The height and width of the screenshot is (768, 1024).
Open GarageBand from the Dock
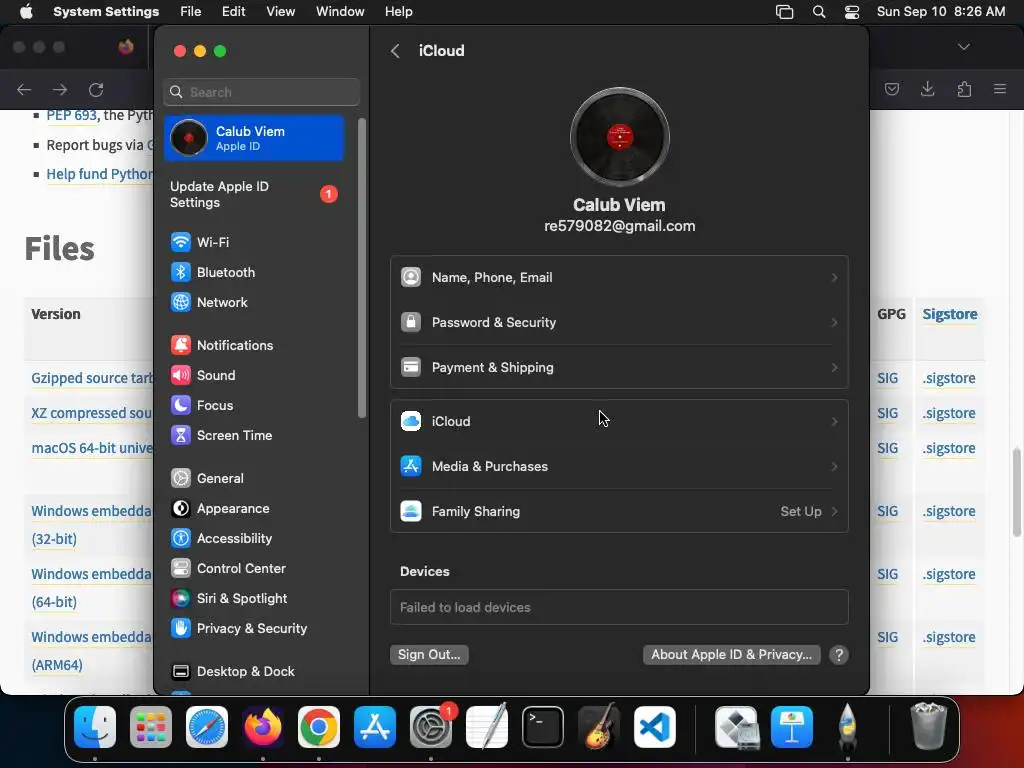point(599,727)
